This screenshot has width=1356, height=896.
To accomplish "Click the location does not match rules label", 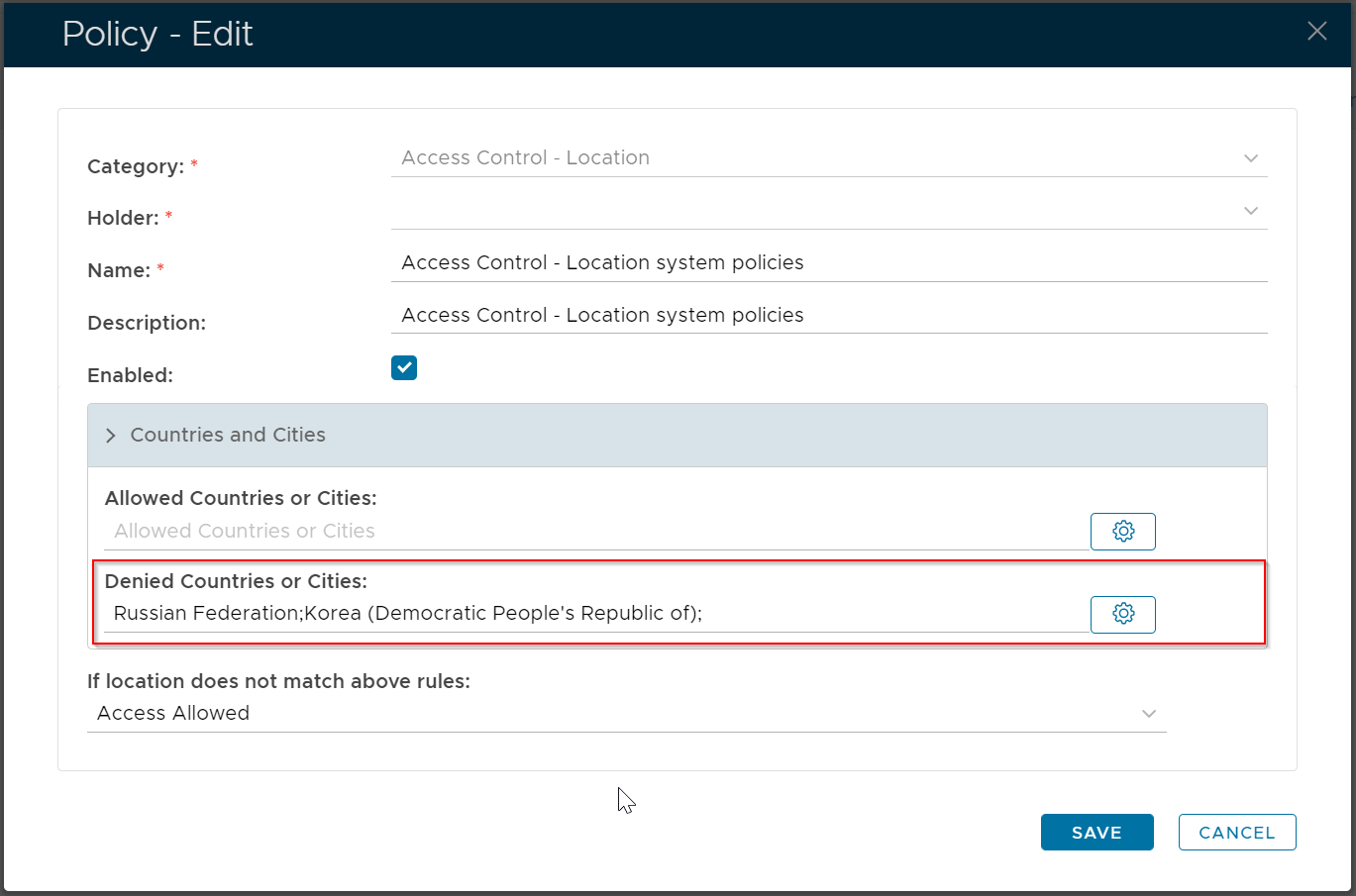I will point(278,682).
